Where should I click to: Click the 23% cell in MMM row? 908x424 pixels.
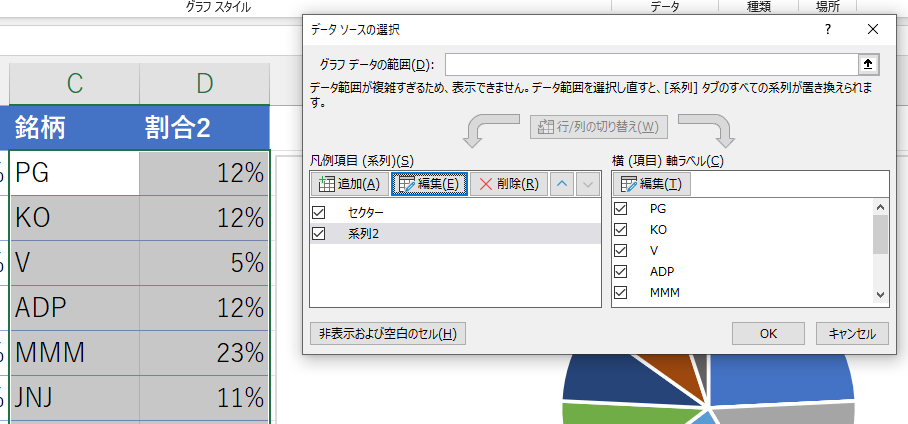tap(204, 353)
